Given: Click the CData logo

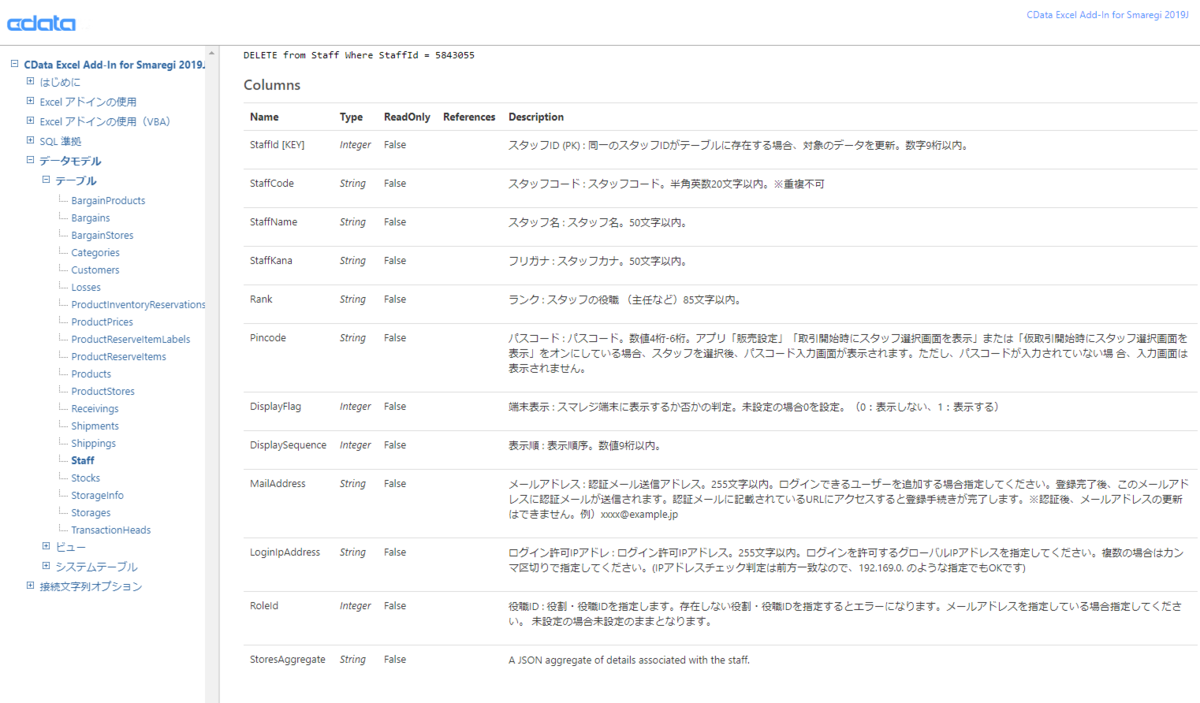Looking at the screenshot, I should pos(41,24).
